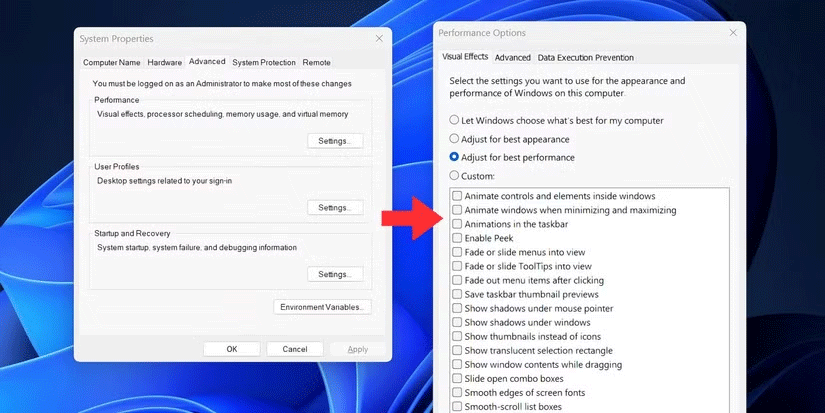This screenshot has width=825, height=413.
Task: Cancel the System Properties dialog
Action: 295,349
